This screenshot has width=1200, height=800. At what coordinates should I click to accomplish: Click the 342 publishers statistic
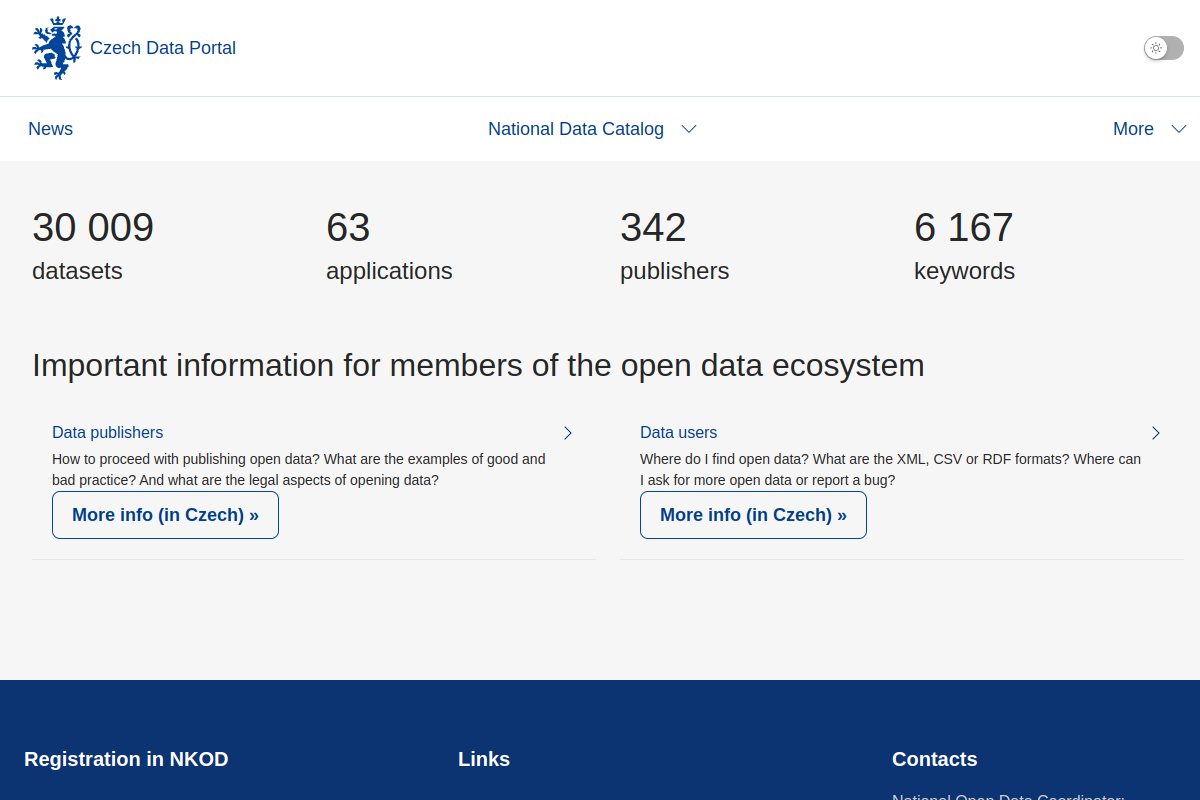coord(674,246)
